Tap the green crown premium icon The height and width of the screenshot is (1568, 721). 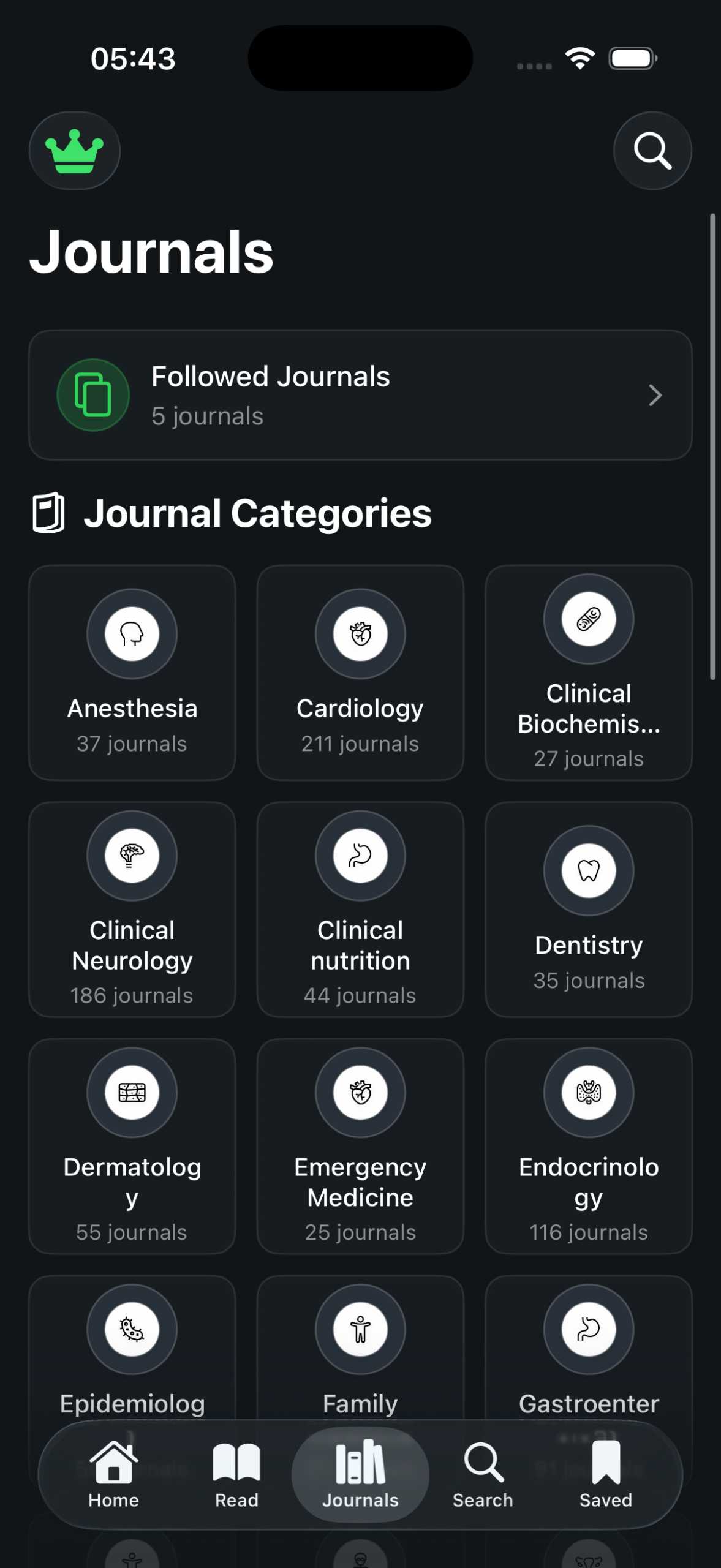click(x=75, y=151)
